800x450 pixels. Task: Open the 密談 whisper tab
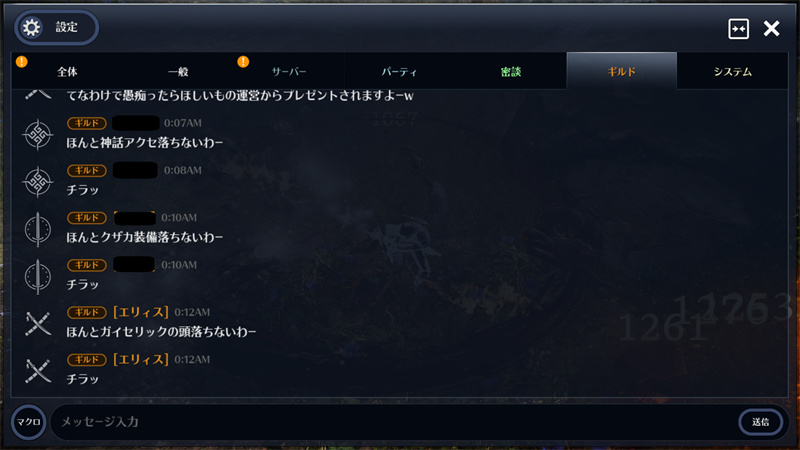[x=511, y=71]
